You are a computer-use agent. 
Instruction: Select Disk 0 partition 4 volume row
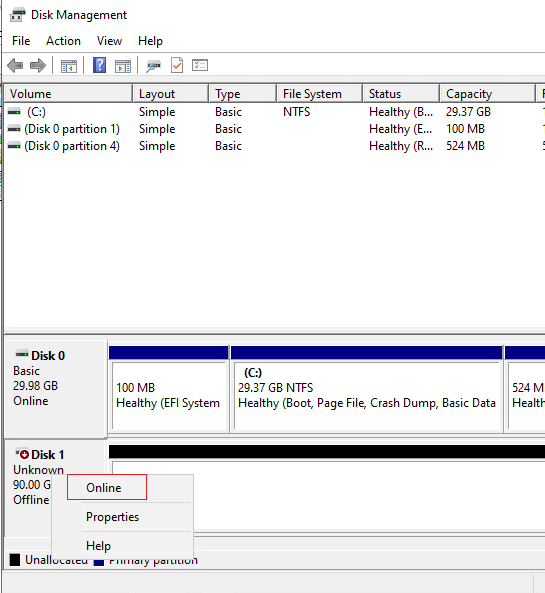(x=272, y=146)
